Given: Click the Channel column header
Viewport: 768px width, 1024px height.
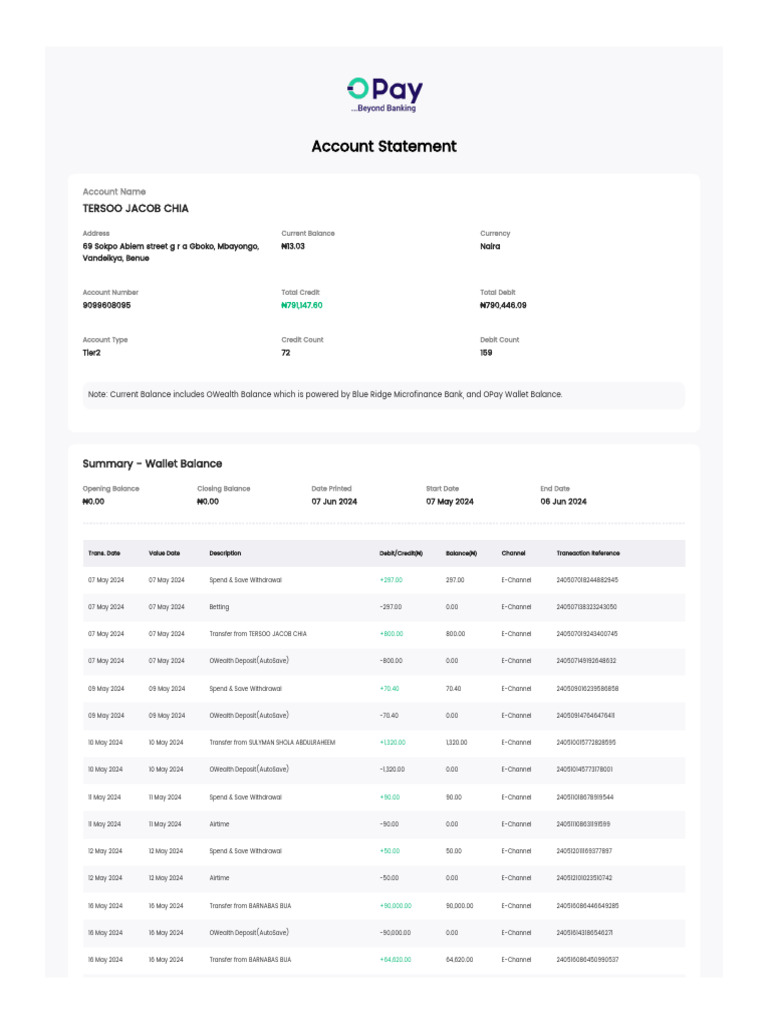Looking at the screenshot, I should pyautogui.click(x=513, y=553).
